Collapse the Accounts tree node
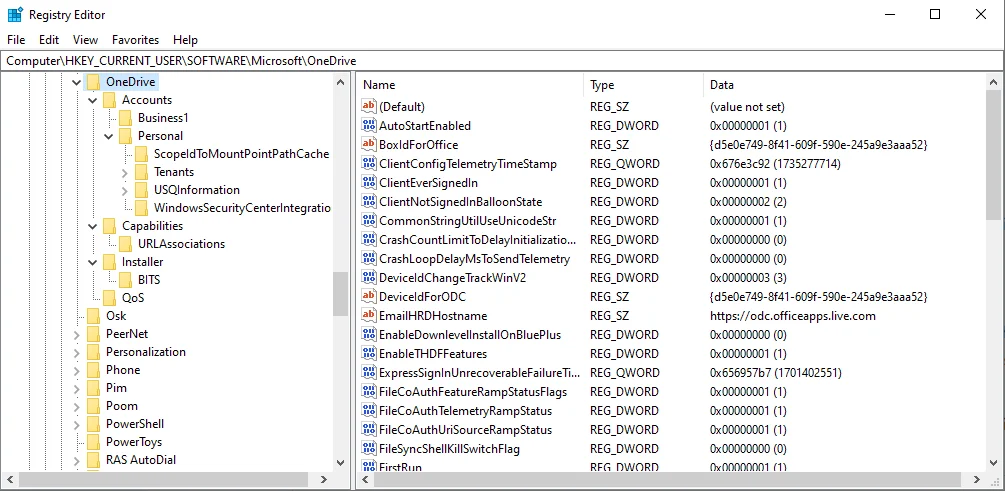The height and width of the screenshot is (491, 1005). [93, 100]
